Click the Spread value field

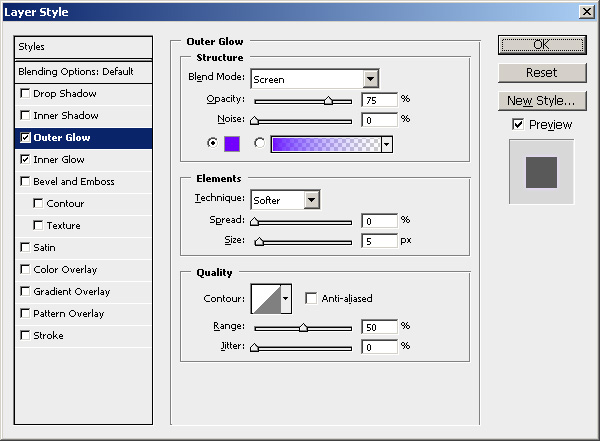coord(380,221)
